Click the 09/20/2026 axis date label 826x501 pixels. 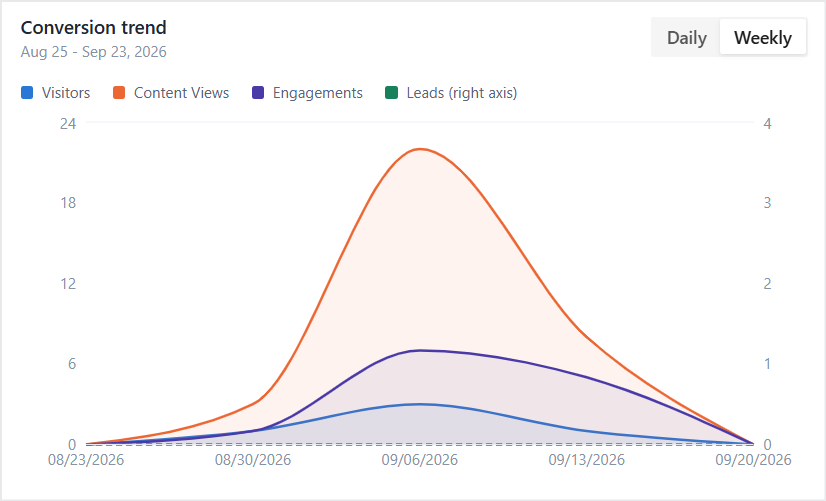click(753, 460)
